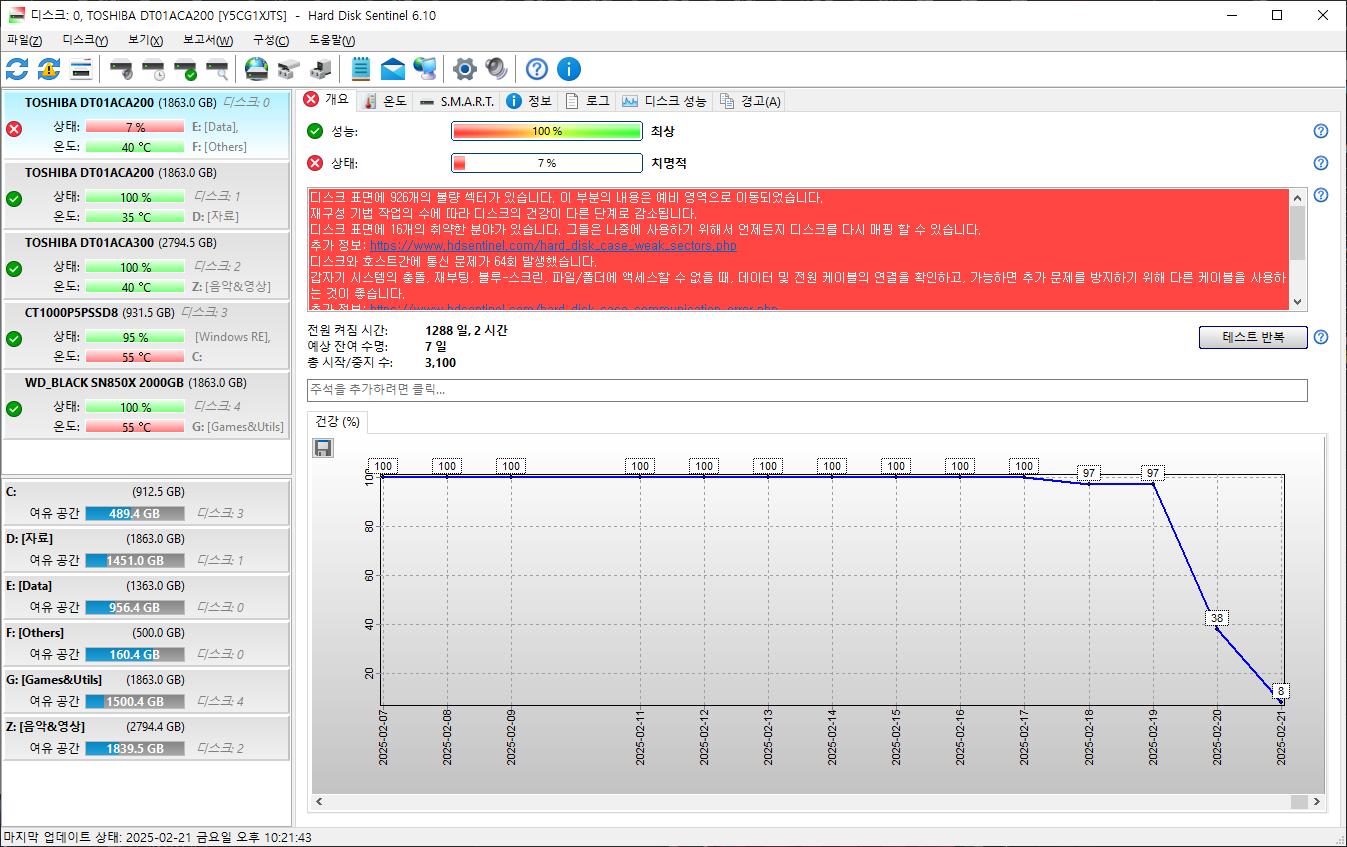This screenshot has width=1347, height=847.
Task: Click the disk with speaker toolbar icon
Action: pos(121,69)
